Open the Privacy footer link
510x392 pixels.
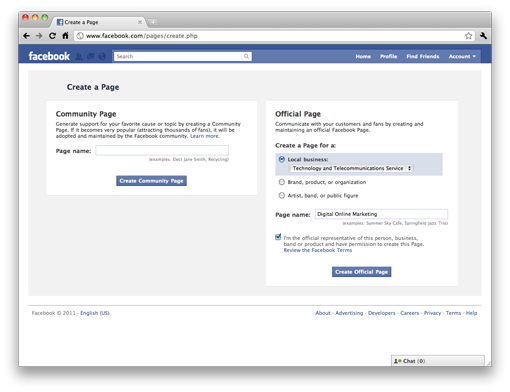click(x=432, y=313)
